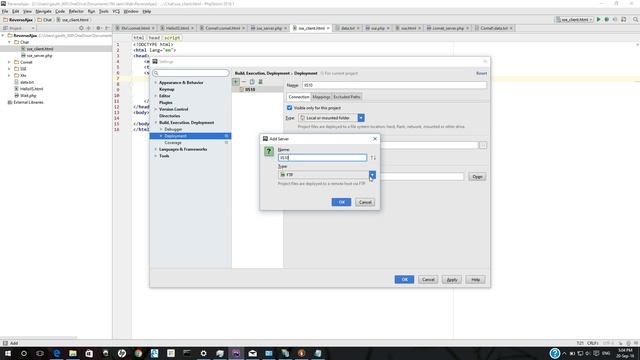Click the Open button in deployment settings
The image size is (640, 360).
point(477,177)
